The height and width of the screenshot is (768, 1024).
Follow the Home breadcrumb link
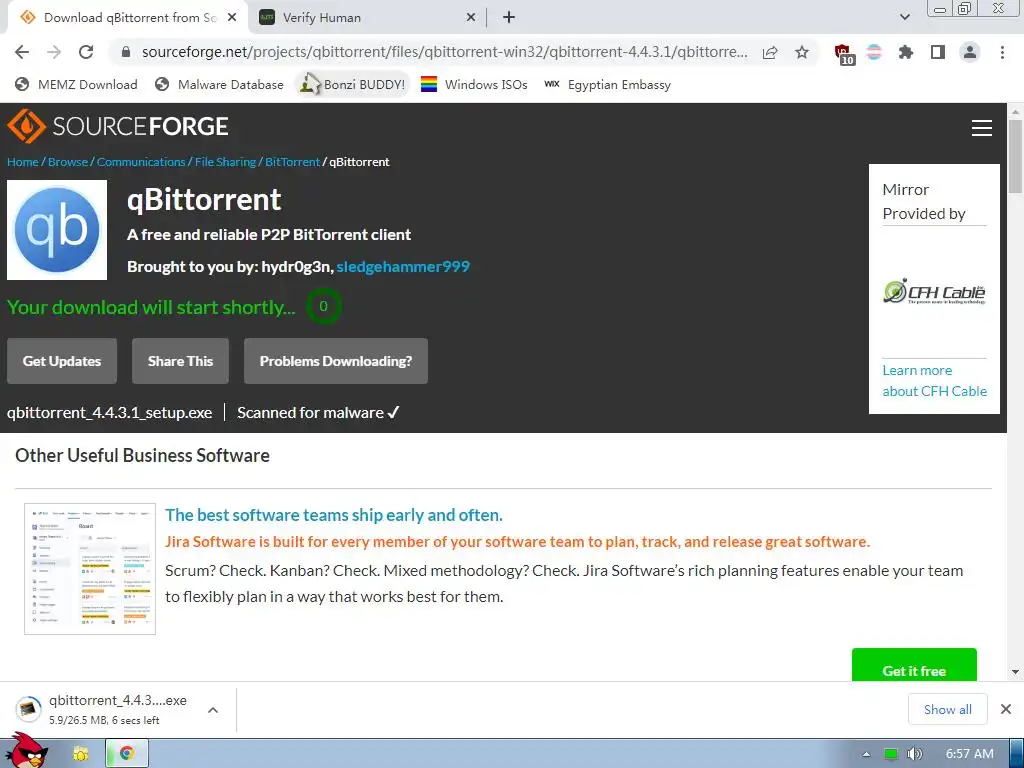point(23,162)
